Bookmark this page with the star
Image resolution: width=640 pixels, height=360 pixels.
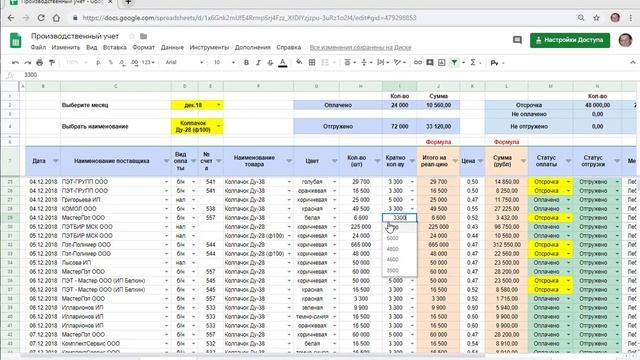tap(596, 18)
